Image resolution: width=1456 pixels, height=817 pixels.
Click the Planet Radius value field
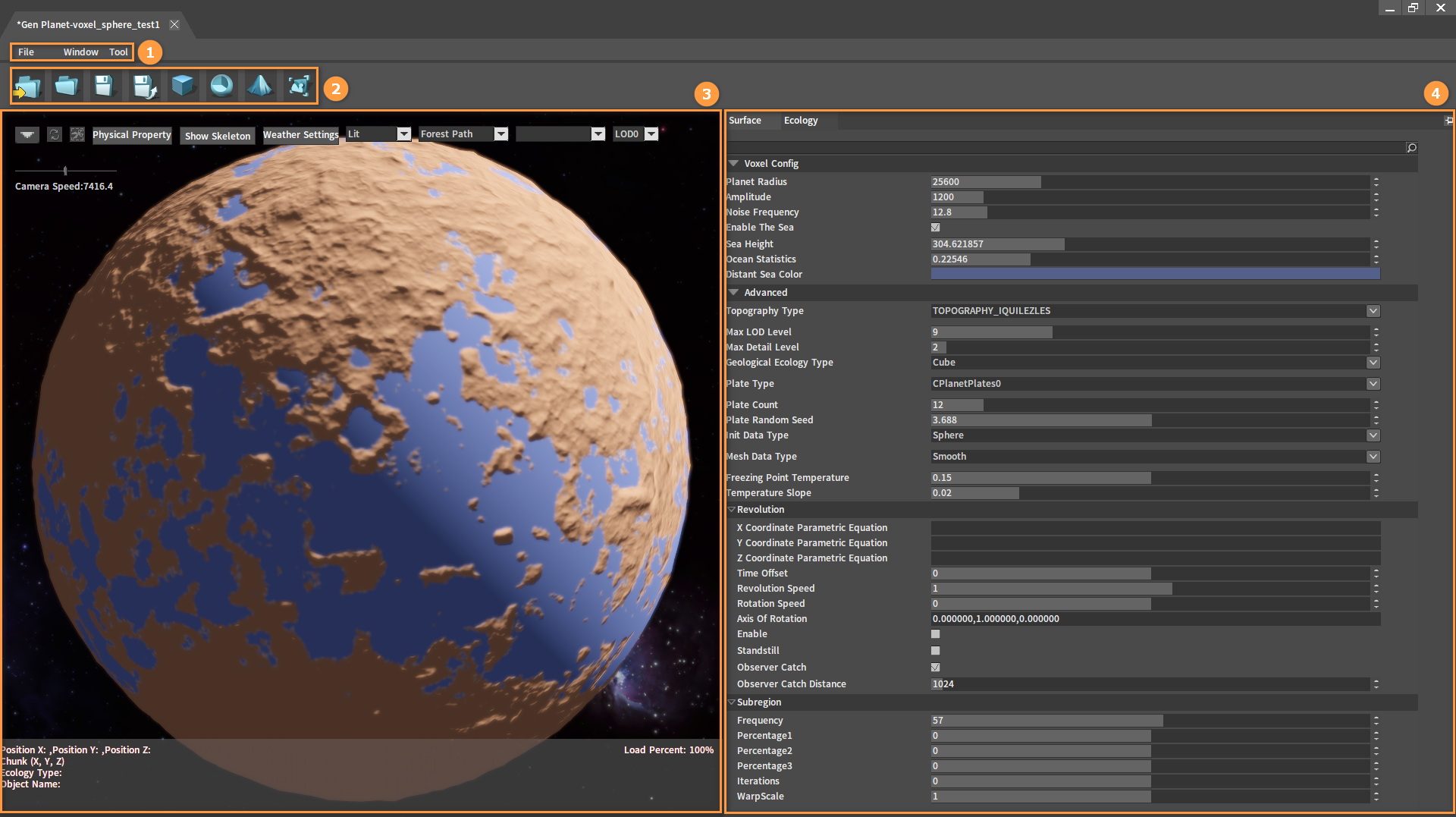[x=1150, y=182]
